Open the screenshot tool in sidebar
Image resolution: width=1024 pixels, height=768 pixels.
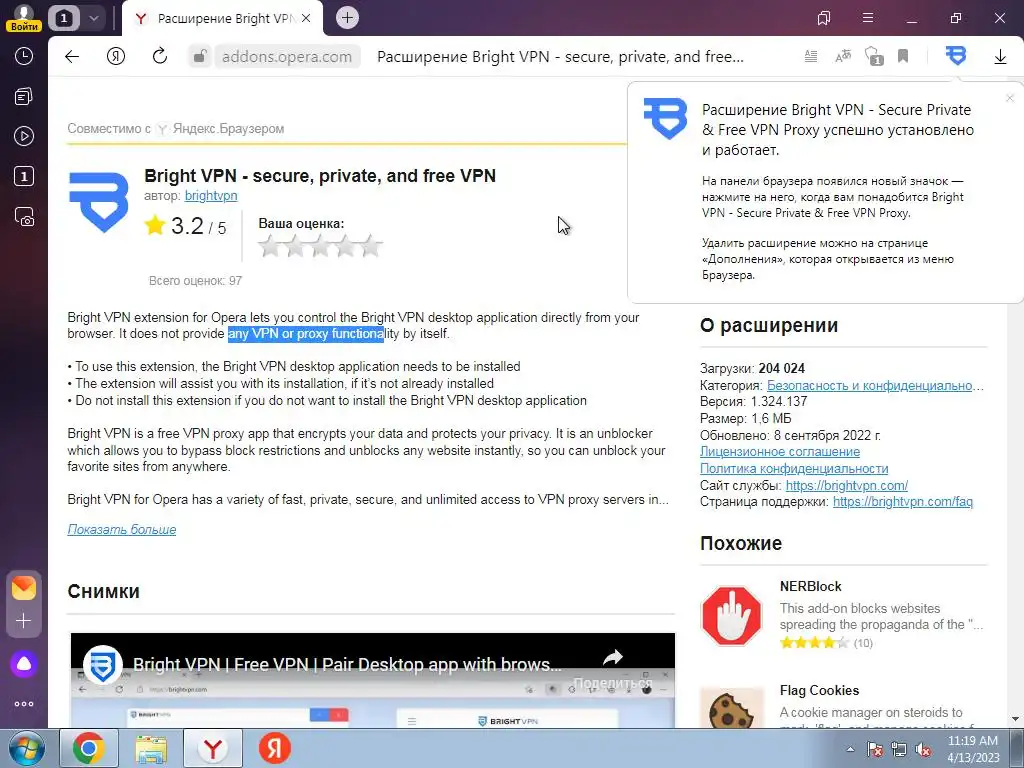(24, 216)
